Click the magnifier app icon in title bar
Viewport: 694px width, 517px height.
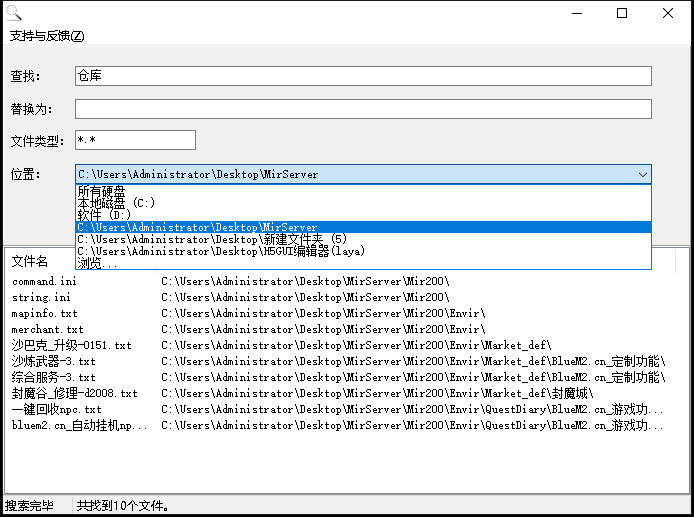pos(13,13)
